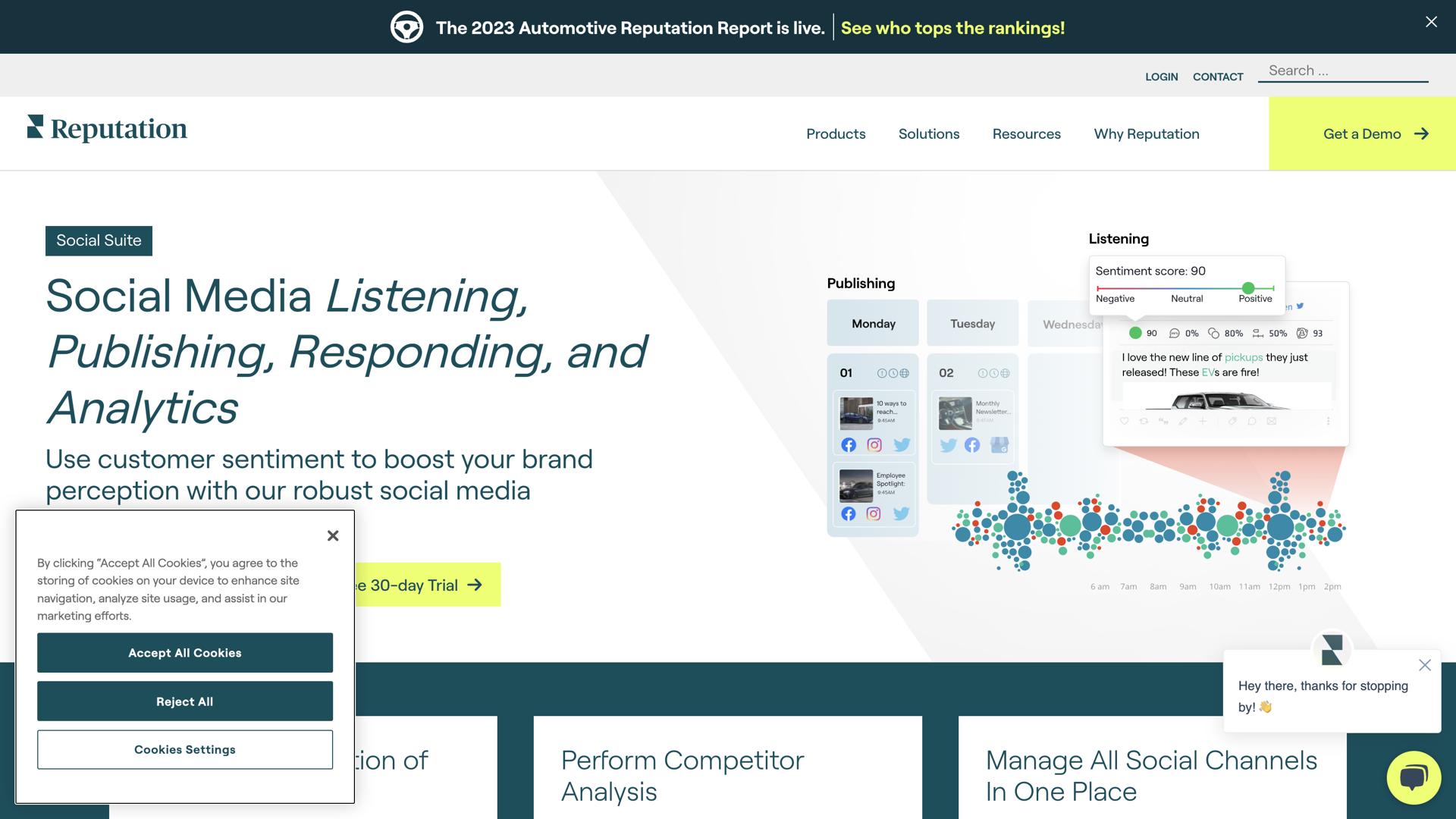Image resolution: width=1456 pixels, height=819 pixels.
Task: Click the Reputation logo in the header
Action: click(107, 129)
